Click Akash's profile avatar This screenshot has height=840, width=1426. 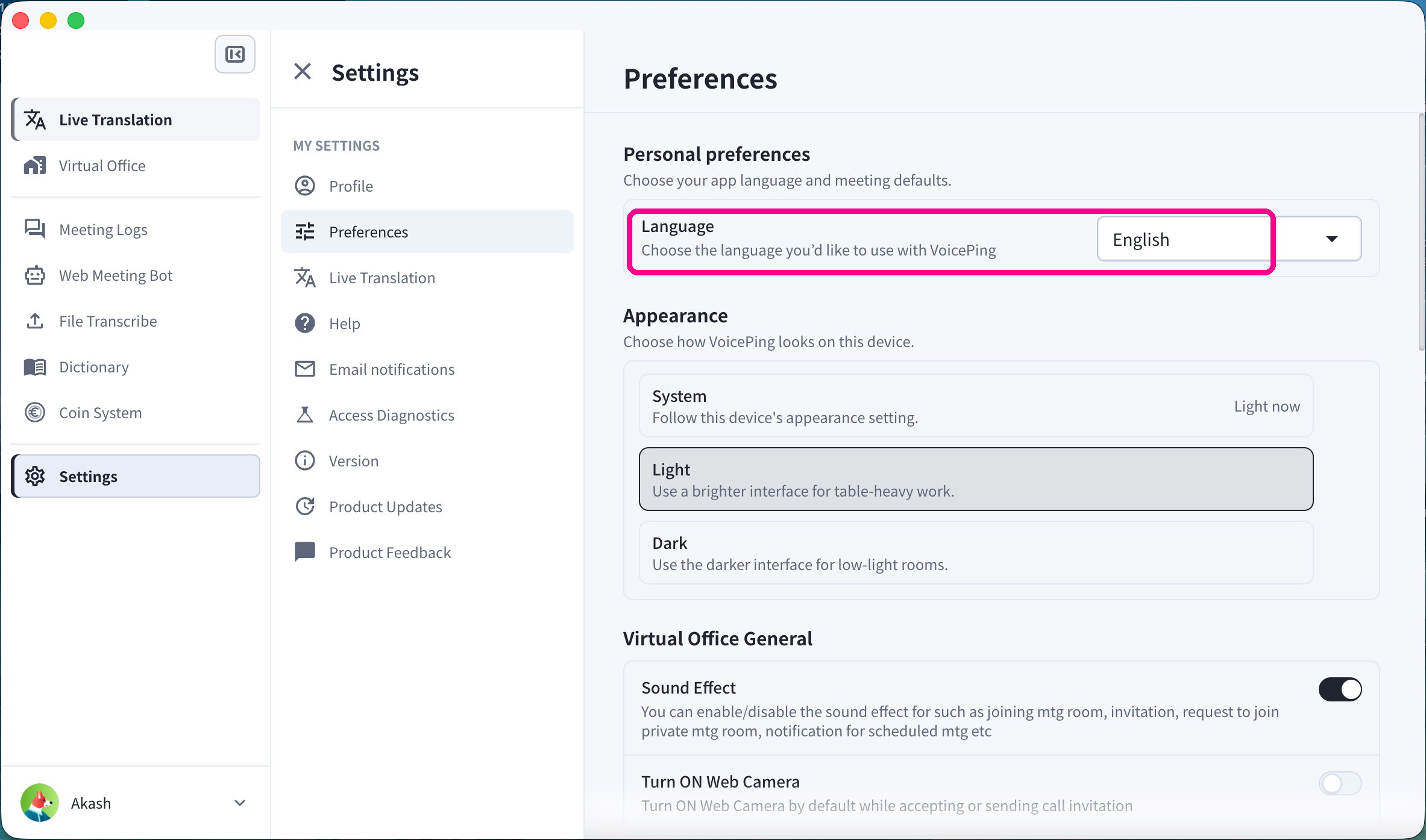coord(40,803)
